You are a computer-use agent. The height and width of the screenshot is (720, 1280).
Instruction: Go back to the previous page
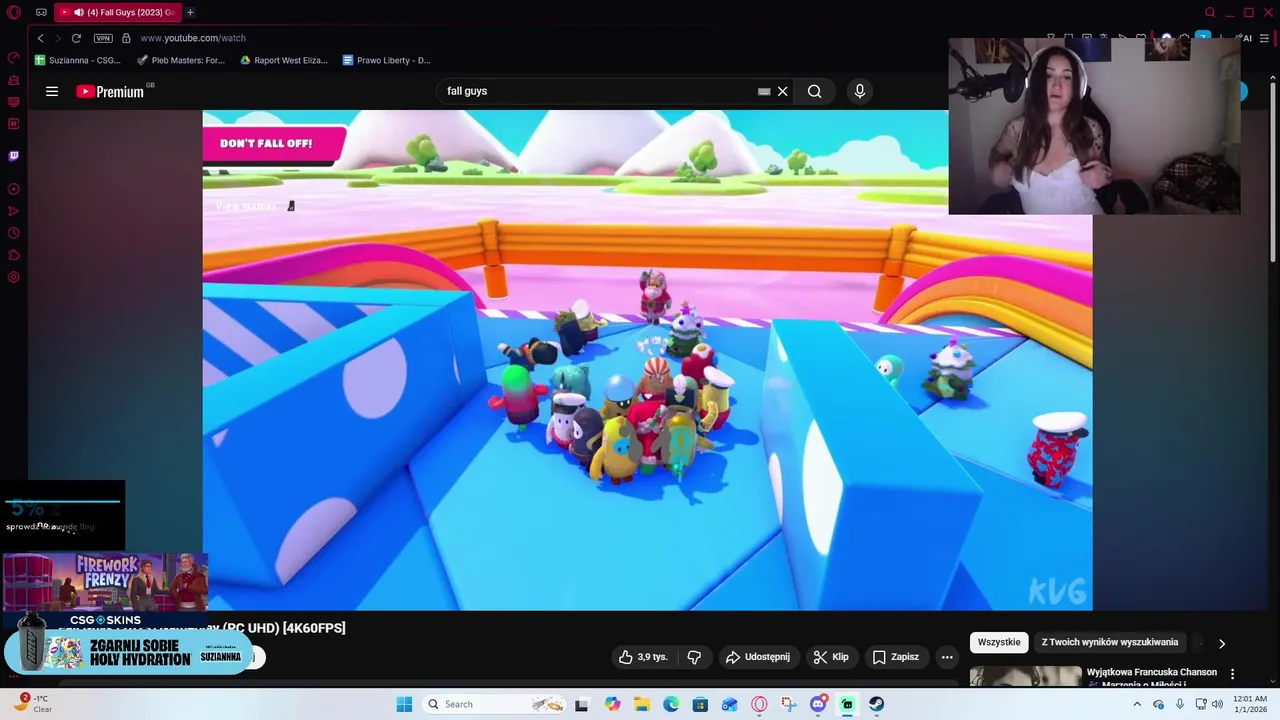[x=40, y=38]
